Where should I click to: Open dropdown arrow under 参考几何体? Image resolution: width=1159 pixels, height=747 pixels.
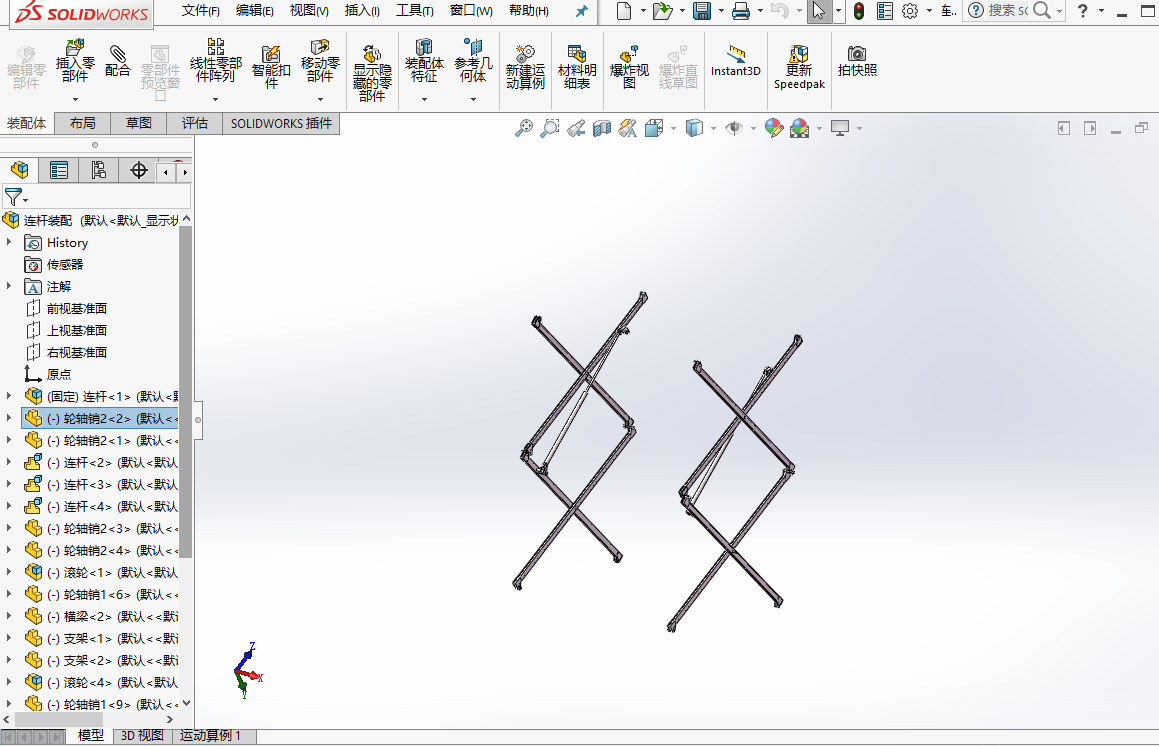tap(473, 99)
